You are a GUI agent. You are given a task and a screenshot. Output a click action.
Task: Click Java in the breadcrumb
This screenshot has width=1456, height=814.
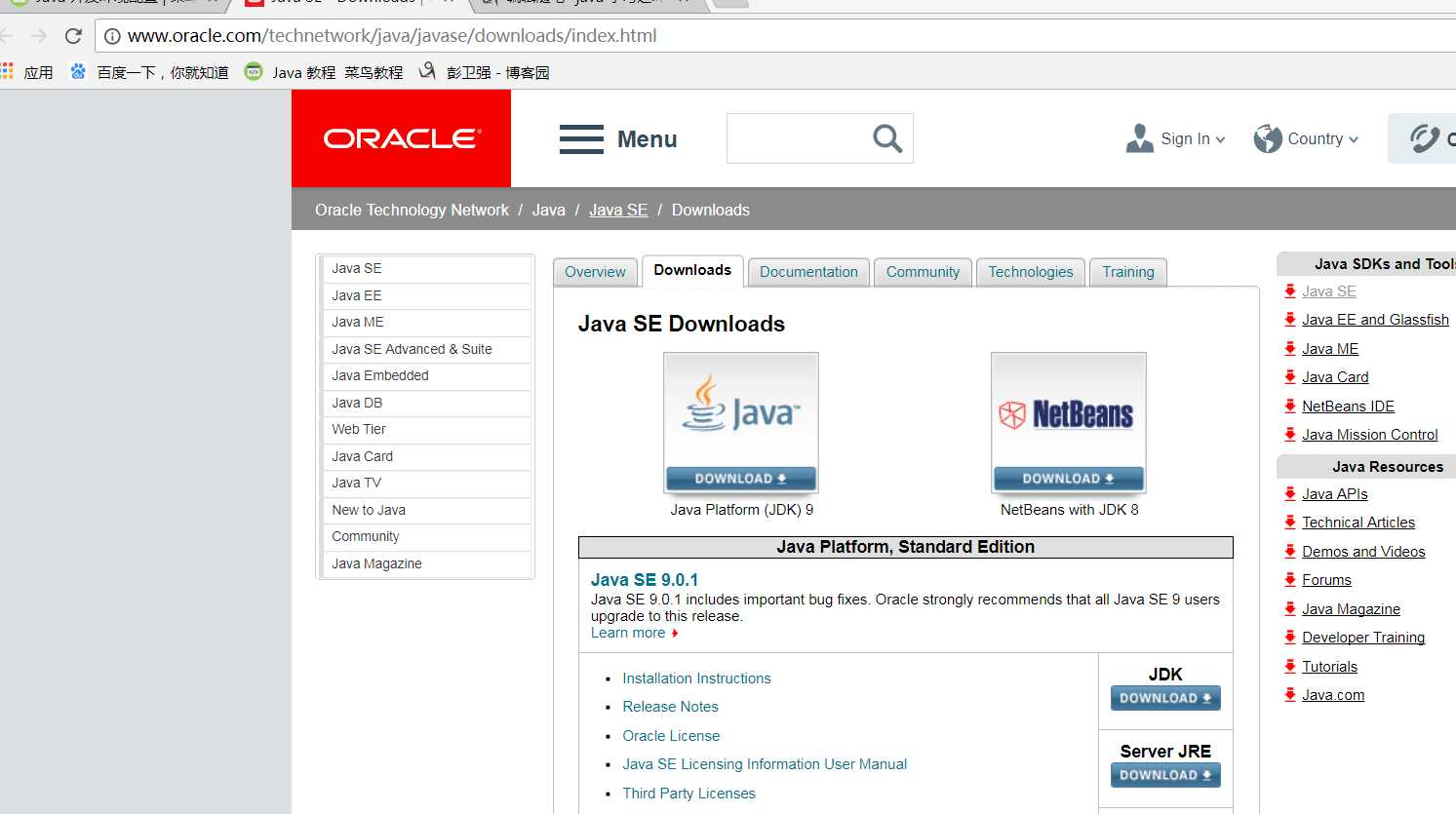pos(548,210)
